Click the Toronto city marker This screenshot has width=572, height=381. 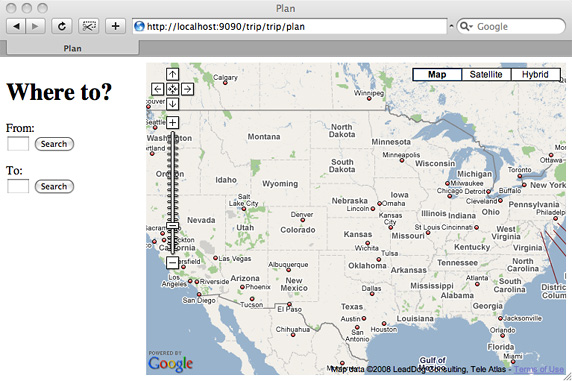coord(520,176)
